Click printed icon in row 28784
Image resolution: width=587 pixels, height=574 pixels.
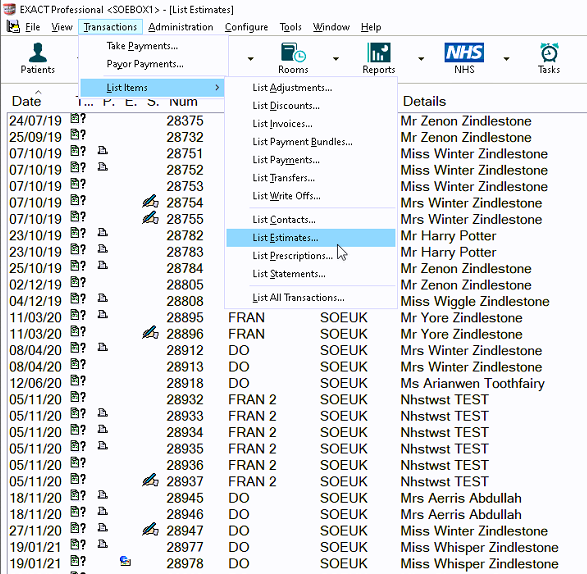103,265
